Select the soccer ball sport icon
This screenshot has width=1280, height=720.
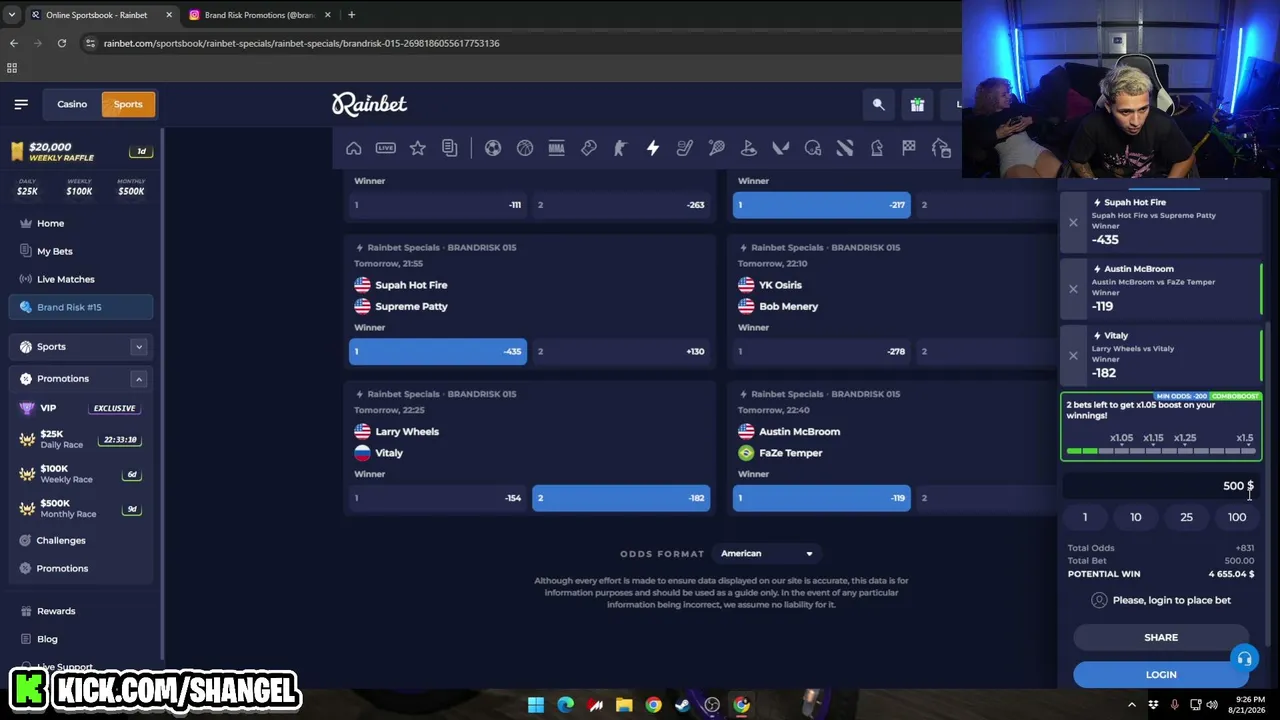coord(493,148)
